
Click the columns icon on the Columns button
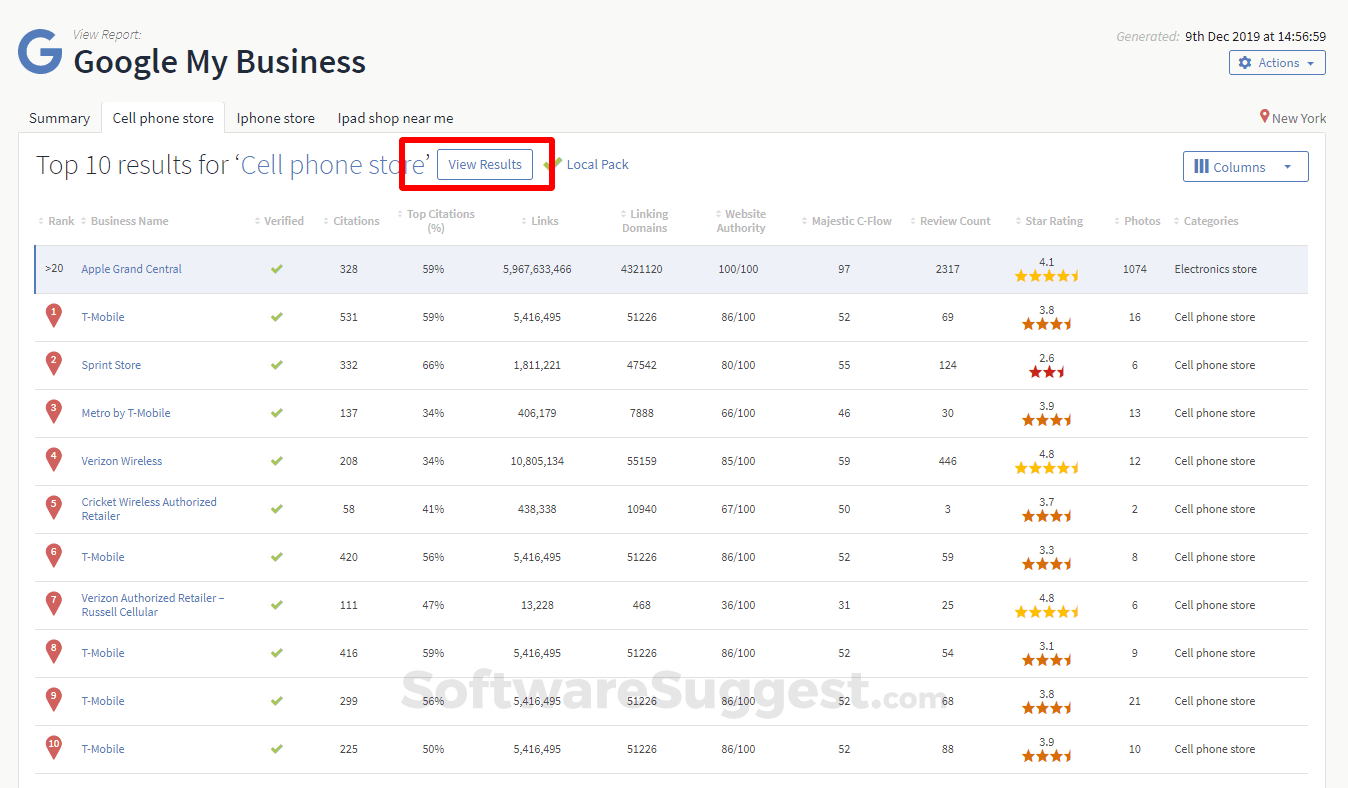coord(1203,166)
